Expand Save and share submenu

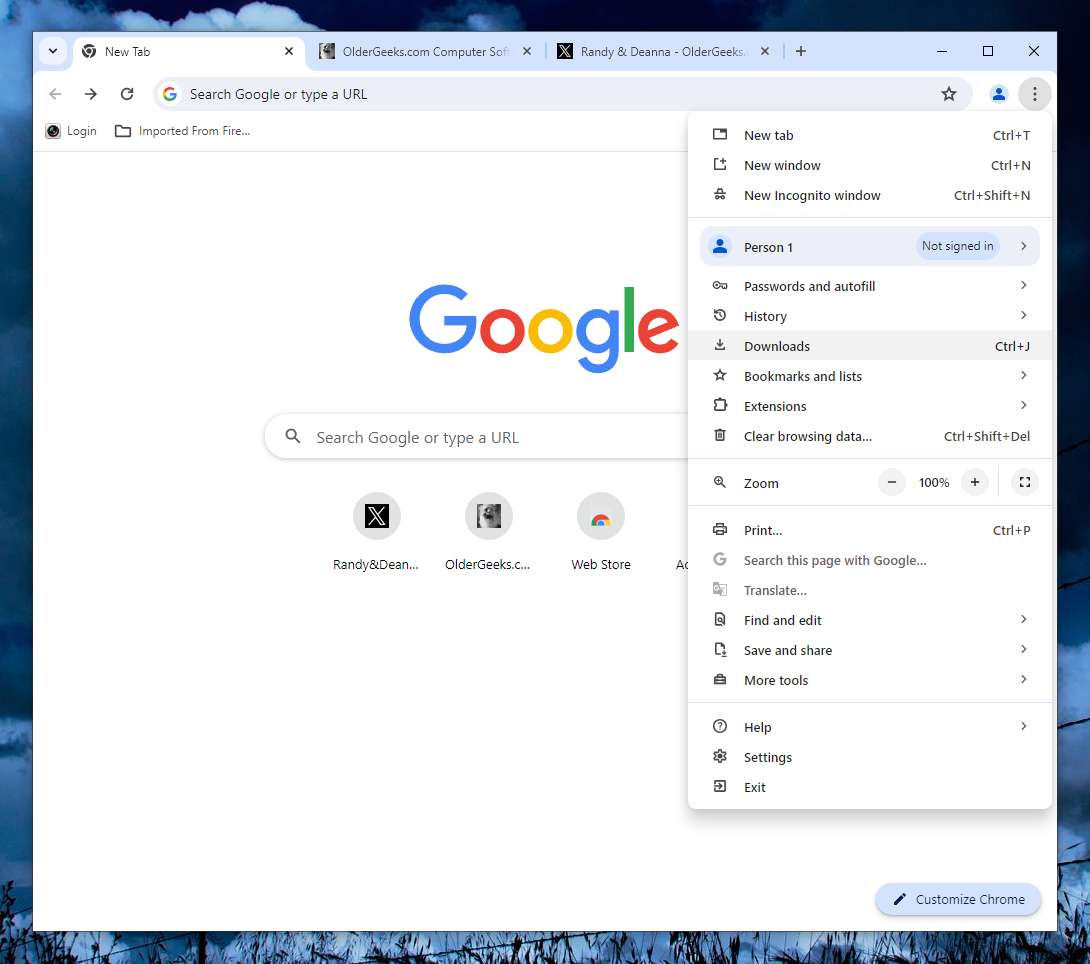[x=870, y=651]
